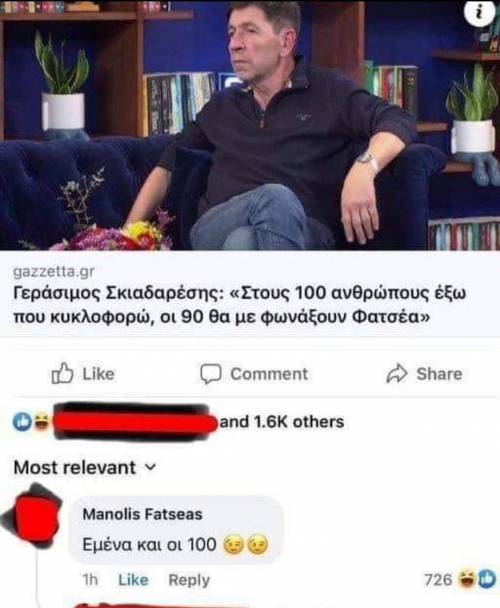Open the article preview image

250,125
